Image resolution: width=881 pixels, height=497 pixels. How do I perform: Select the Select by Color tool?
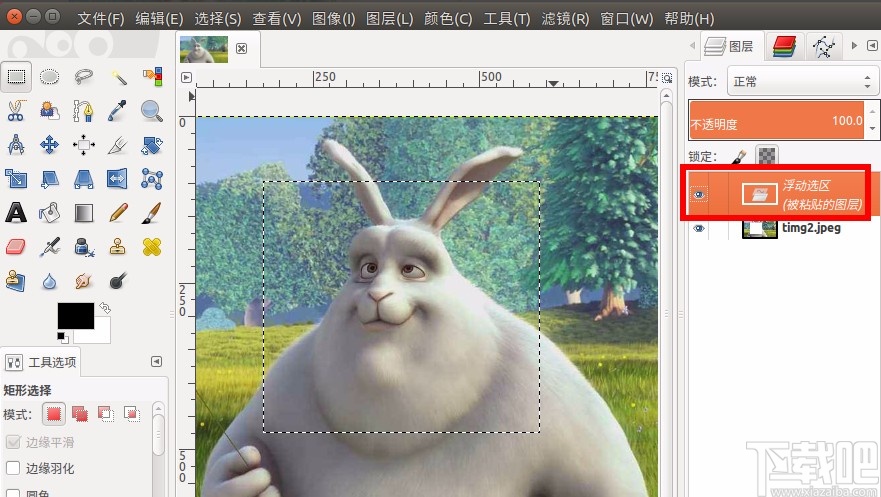(x=152, y=76)
